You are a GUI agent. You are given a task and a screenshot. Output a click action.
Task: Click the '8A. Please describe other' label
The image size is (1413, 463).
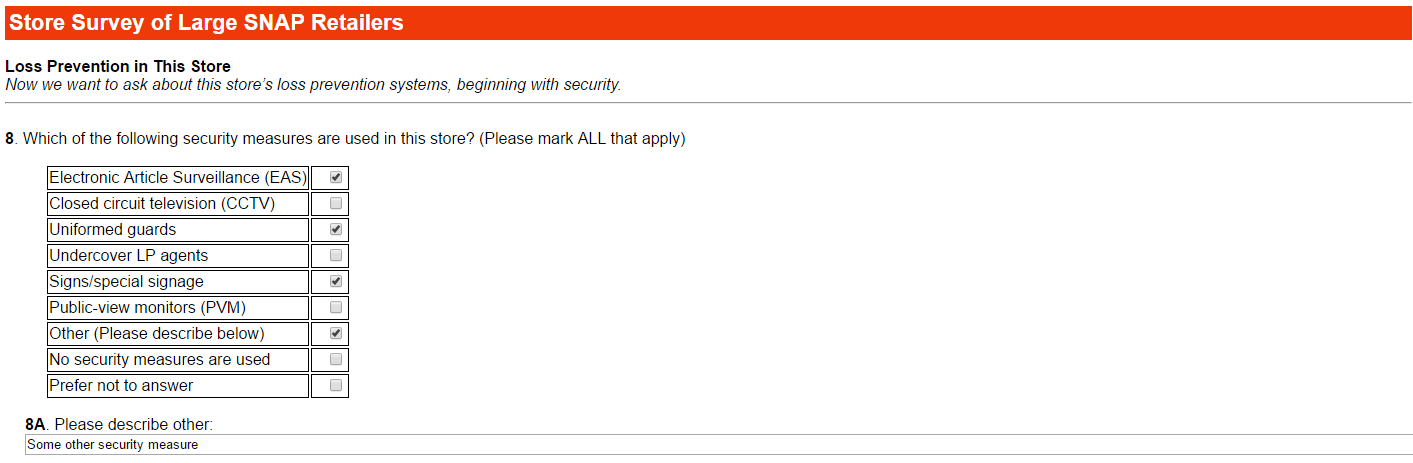[x=119, y=424]
